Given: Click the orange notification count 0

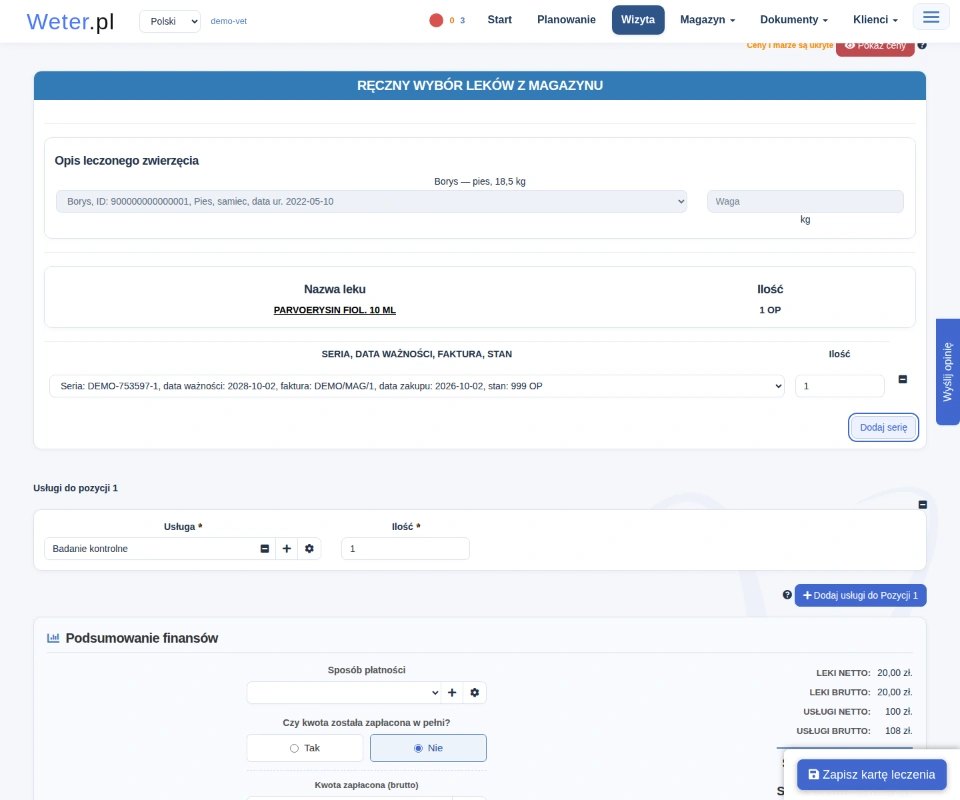Looking at the screenshot, I should point(452,21).
